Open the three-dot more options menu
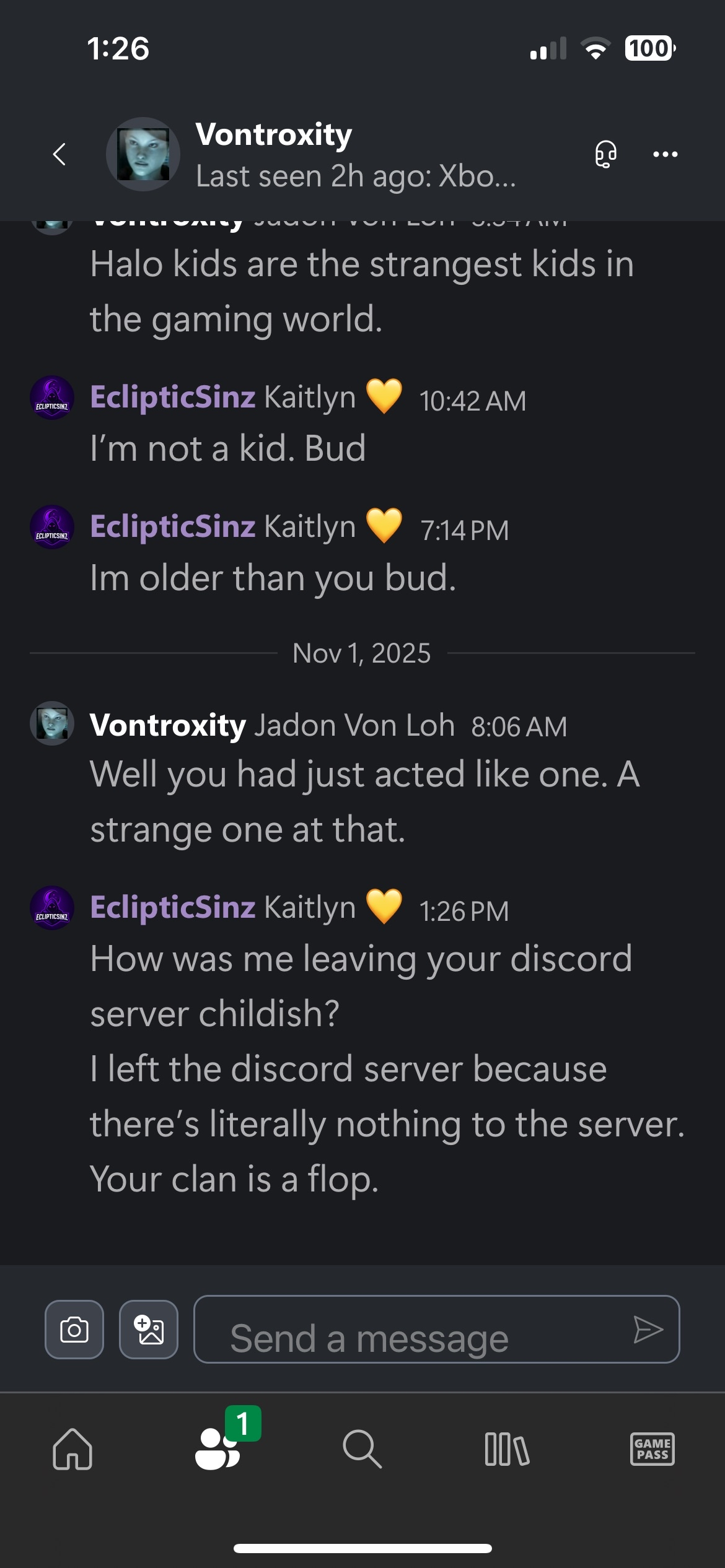Screen dimensions: 725x1568 [x=665, y=154]
